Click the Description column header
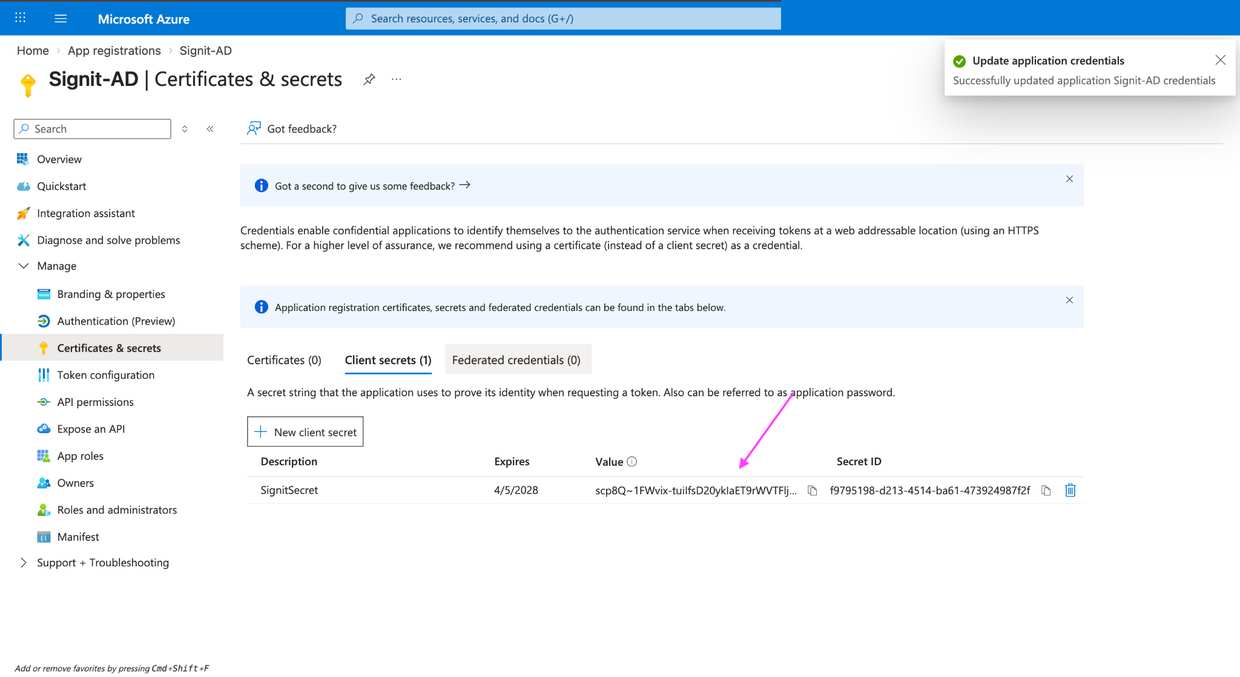 click(289, 462)
